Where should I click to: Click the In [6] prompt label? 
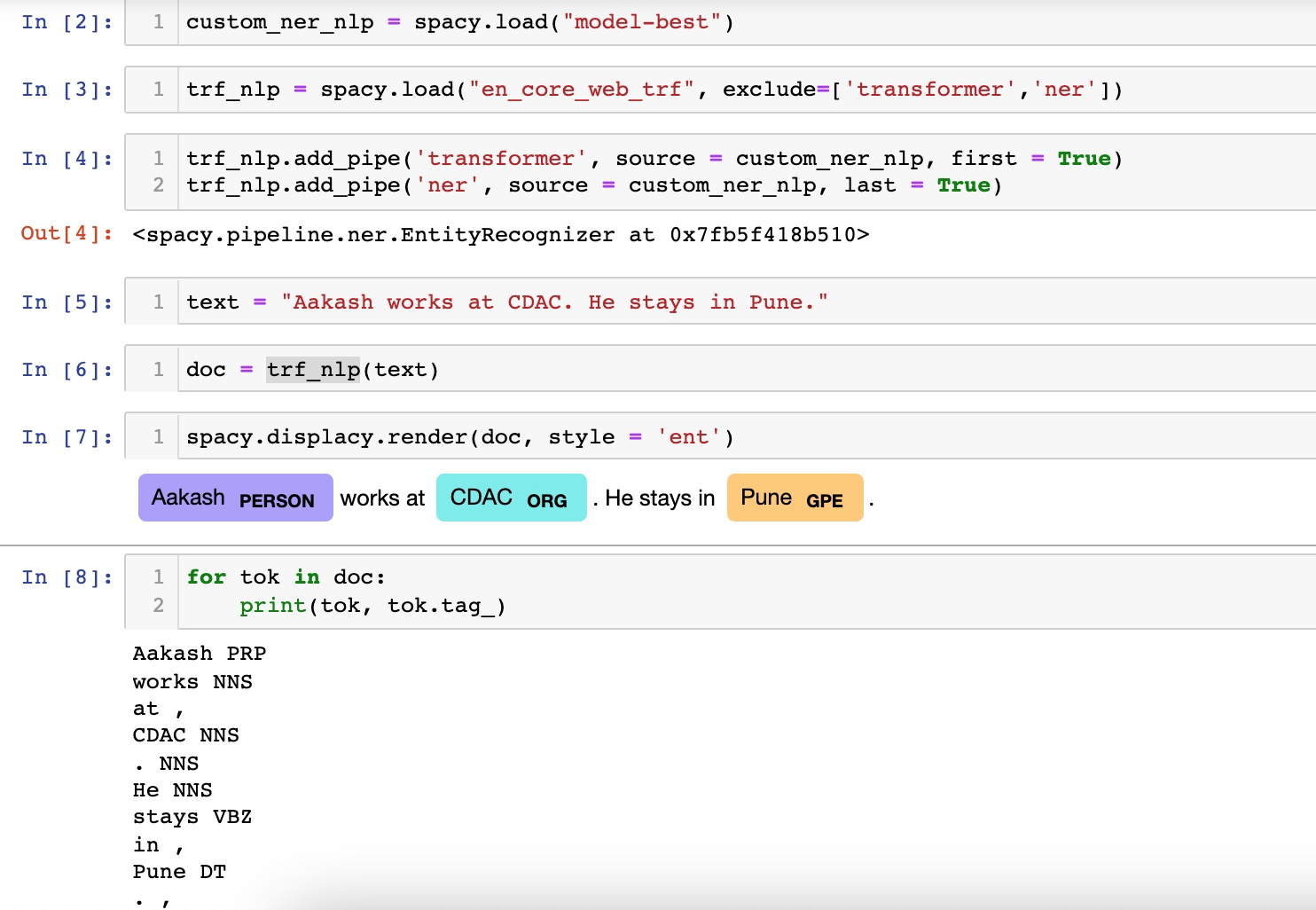tap(68, 370)
